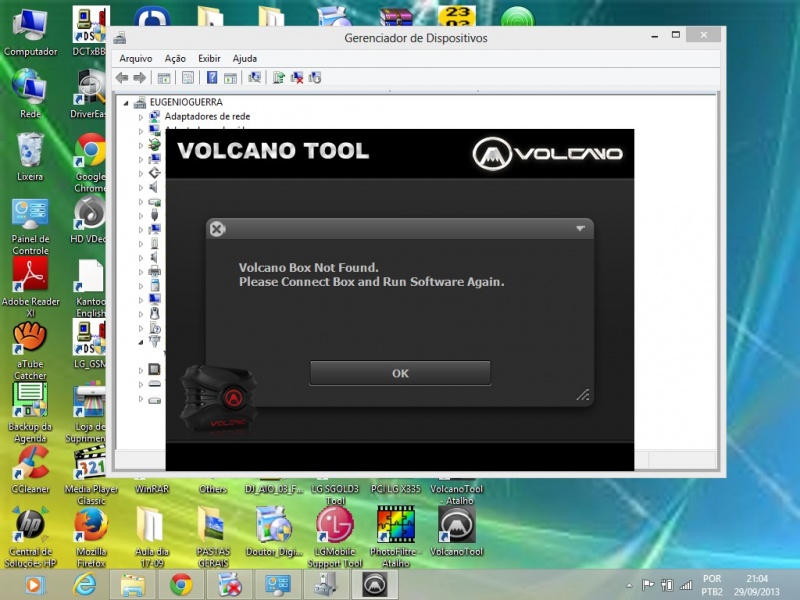The height and width of the screenshot is (600, 800).
Task: Click the Action Center flag tray icon
Action: point(648,585)
